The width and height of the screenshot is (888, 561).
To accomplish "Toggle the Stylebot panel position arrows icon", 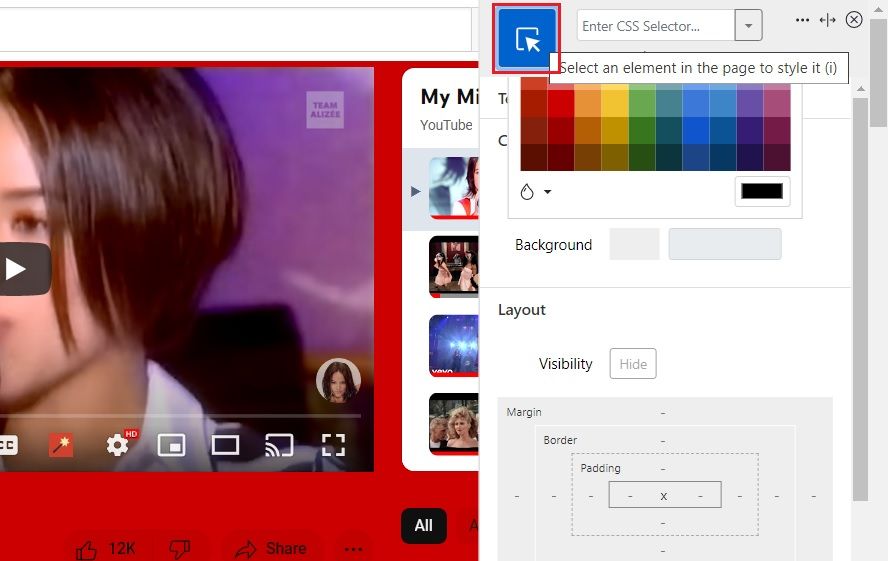I will tap(827, 20).
